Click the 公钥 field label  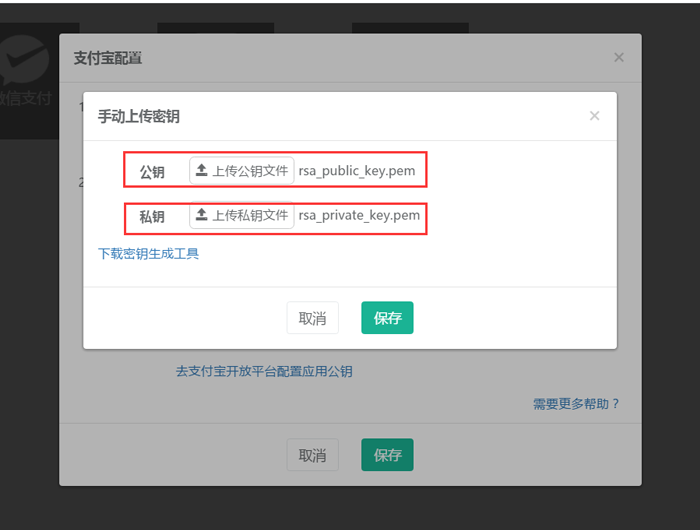pyautogui.click(x=152, y=172)
